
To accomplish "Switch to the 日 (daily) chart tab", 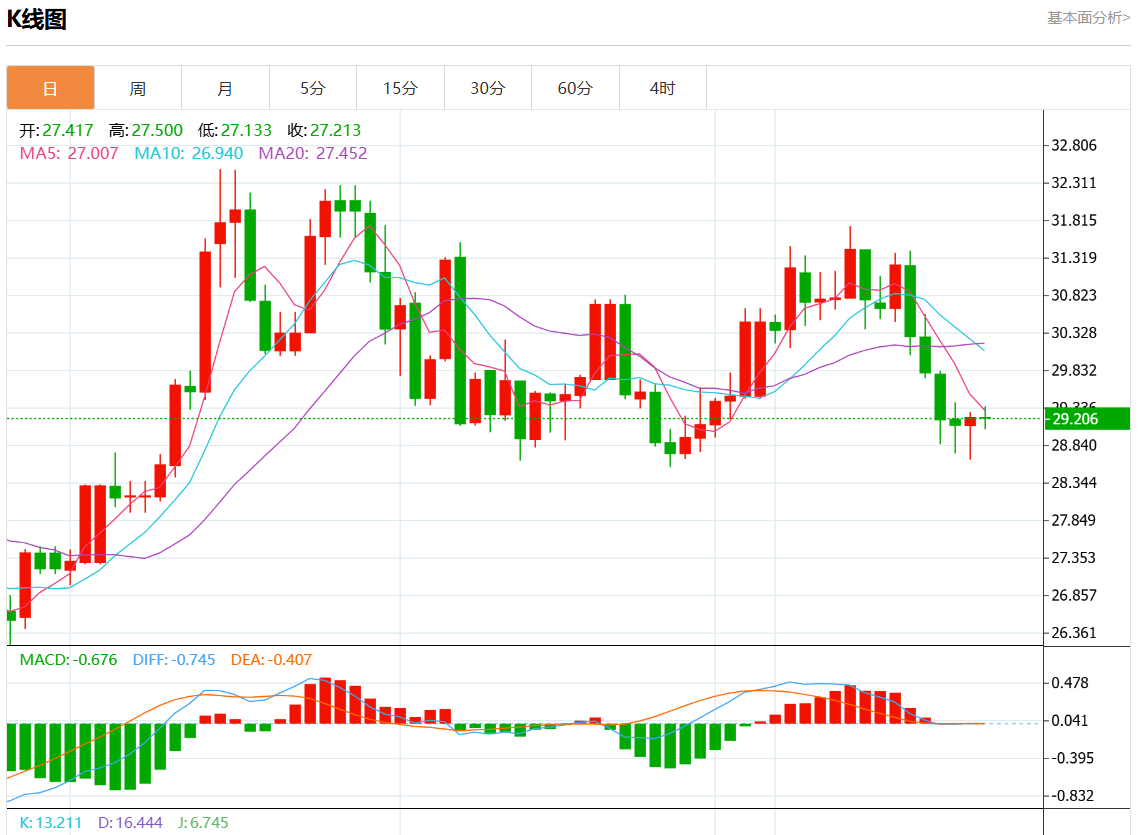I will 50,88.
